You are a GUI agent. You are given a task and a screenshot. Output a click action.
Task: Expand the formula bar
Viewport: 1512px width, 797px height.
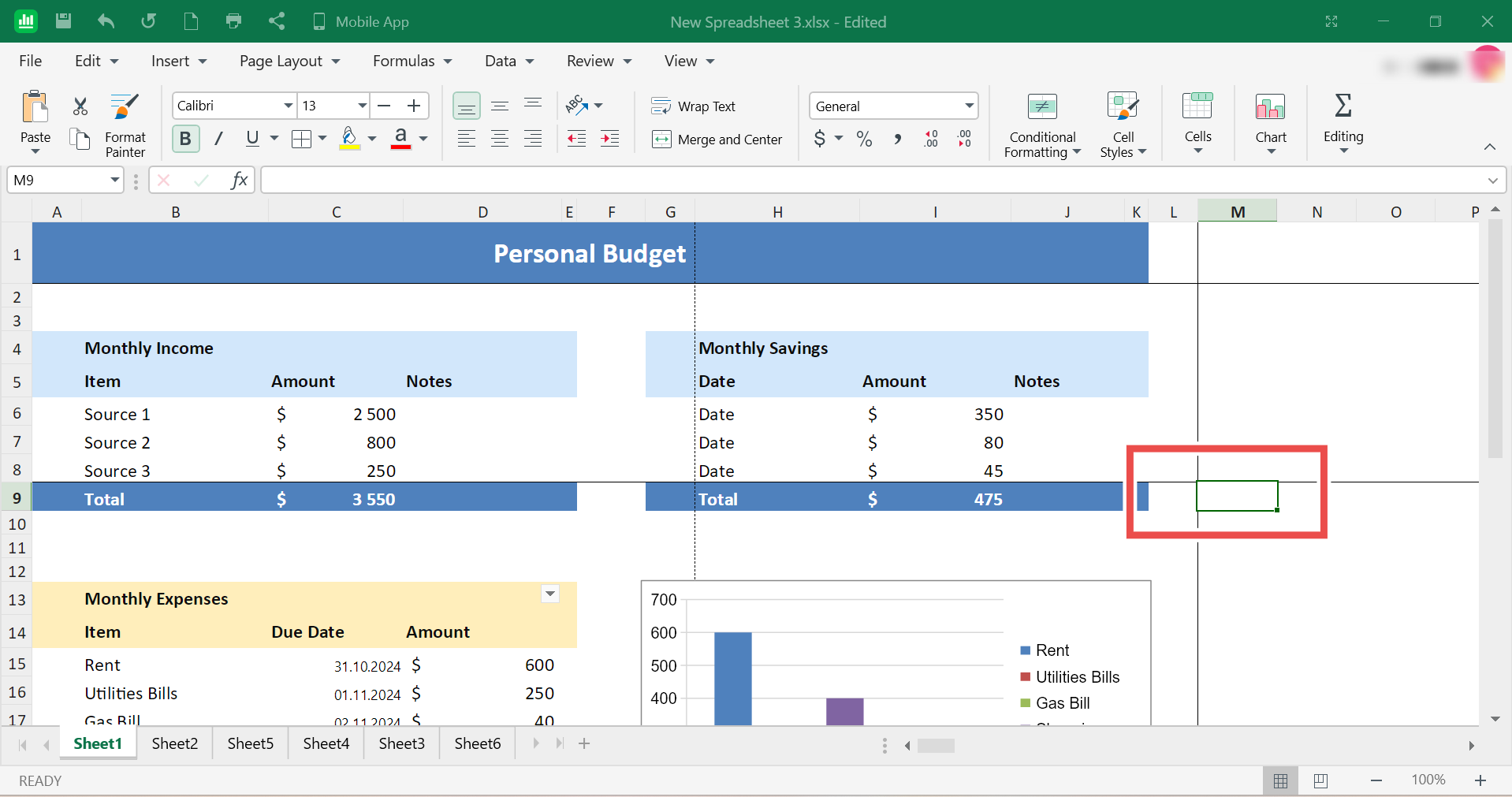1492,181
